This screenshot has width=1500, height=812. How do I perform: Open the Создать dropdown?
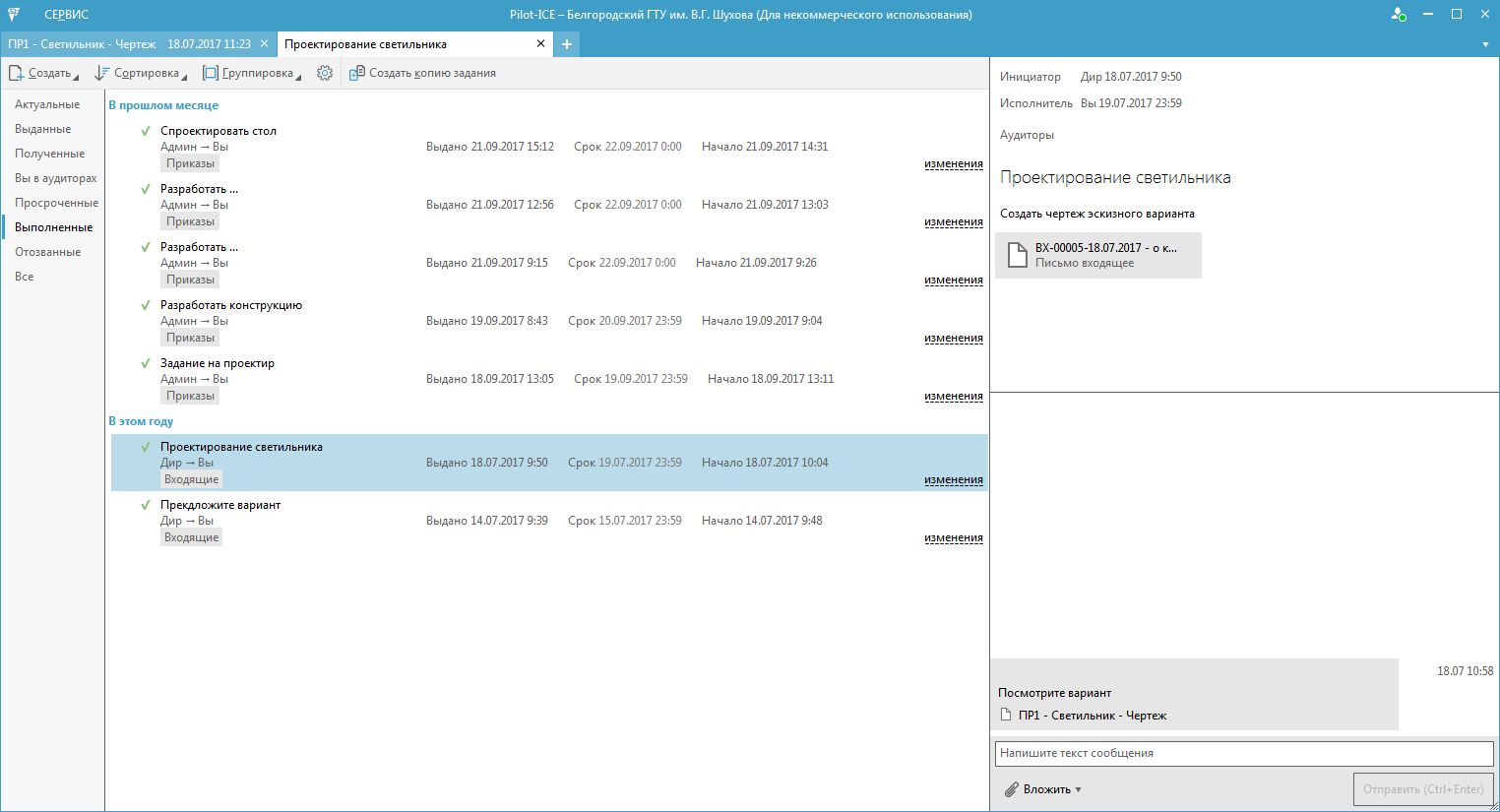43,73
